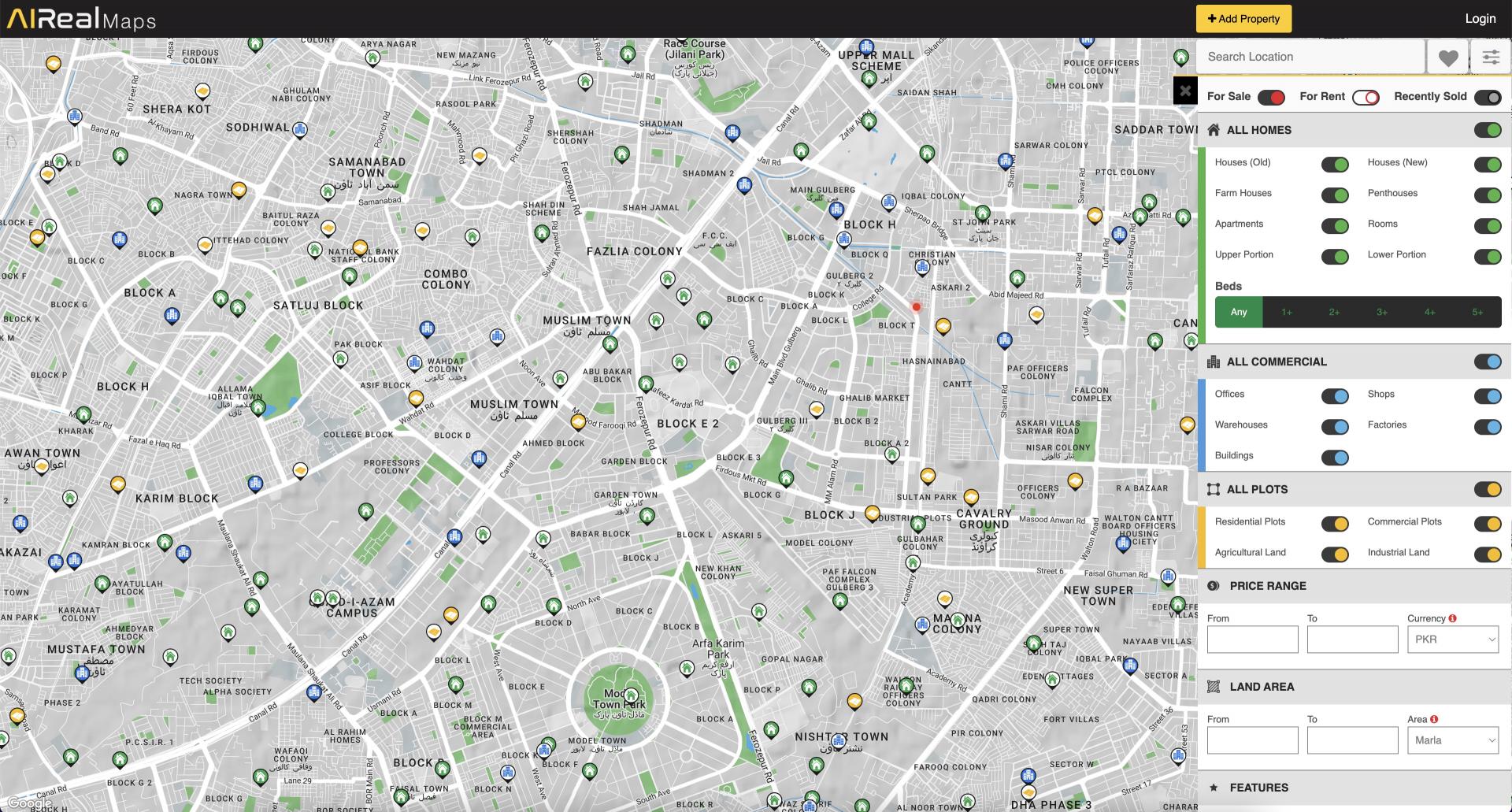Disable the Farm Houses toggle
The image size is (1512, 812).
1335,195
